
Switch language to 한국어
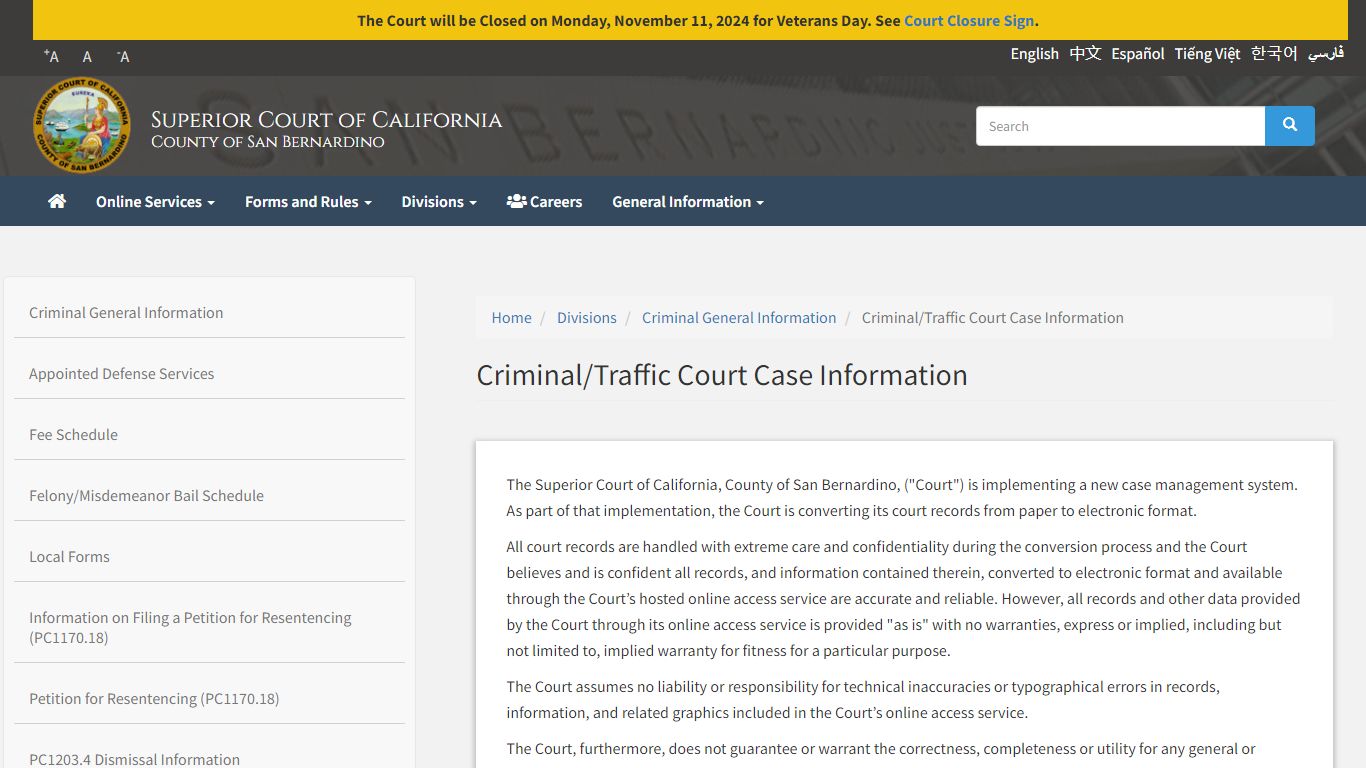click(x=1274, y=53)
